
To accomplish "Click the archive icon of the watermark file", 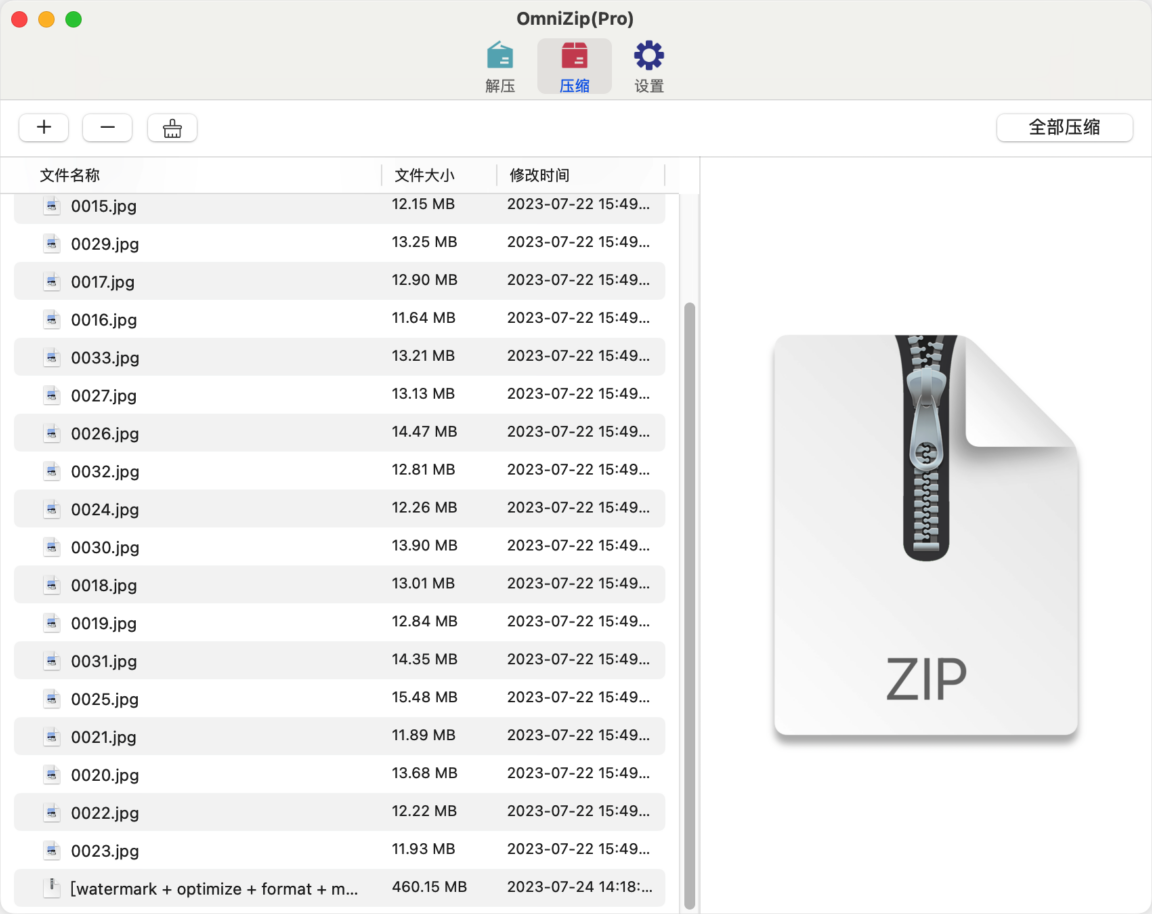I will tap(51, 888).
